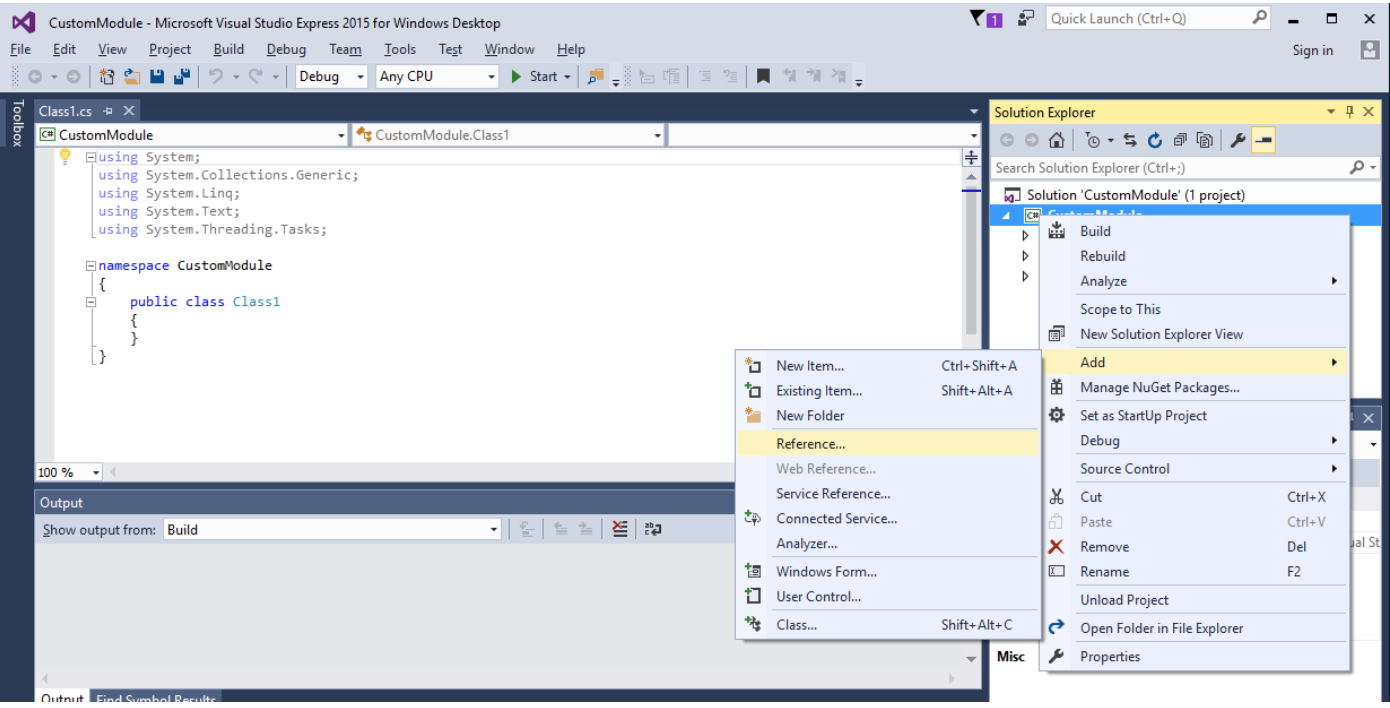Click the green Start debugging button
1390x708 pixels.
tap(535, 76)
